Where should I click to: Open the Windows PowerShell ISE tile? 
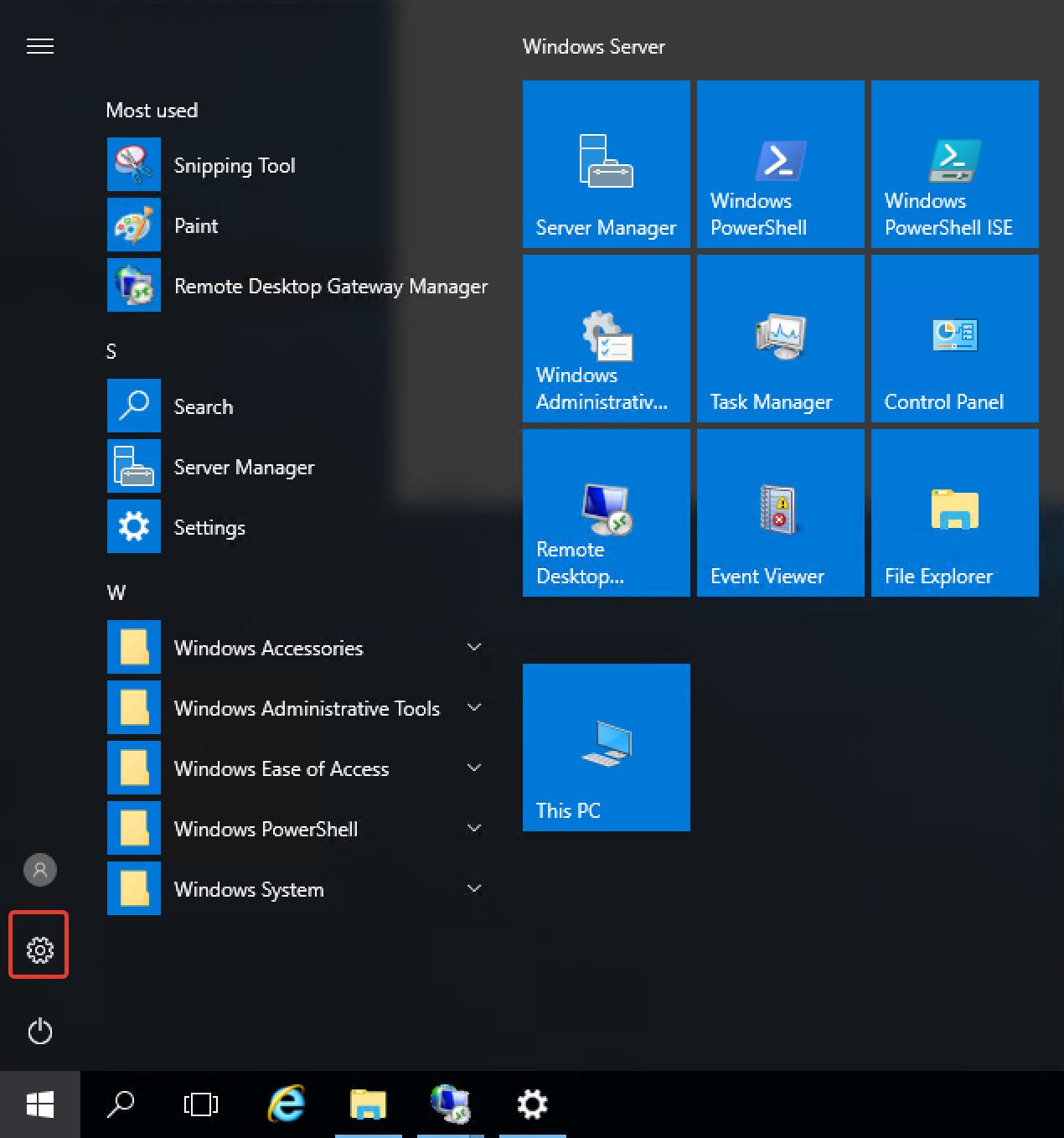tap(954, 164)
